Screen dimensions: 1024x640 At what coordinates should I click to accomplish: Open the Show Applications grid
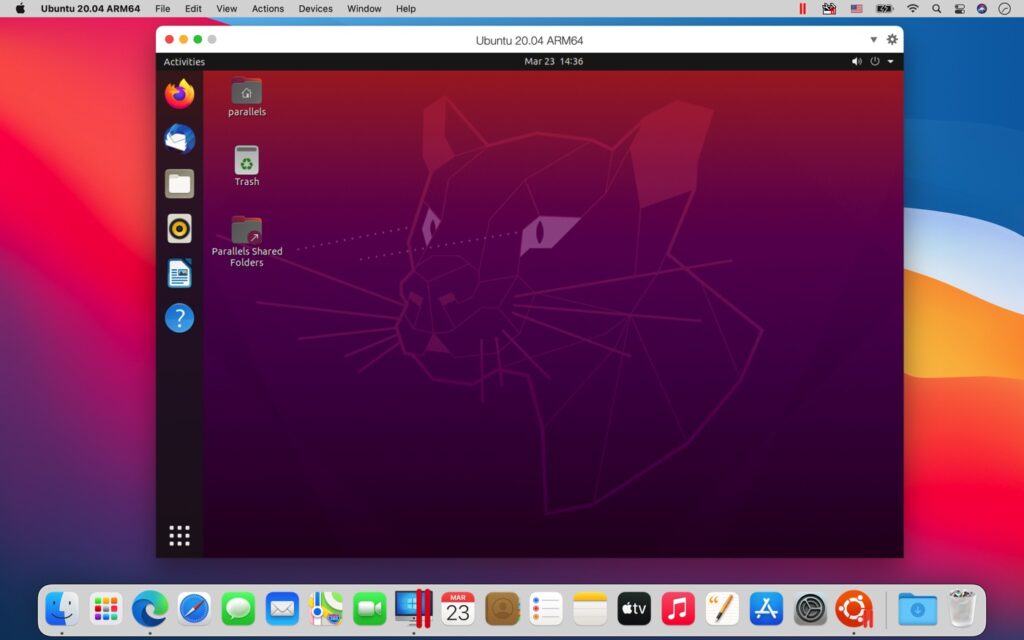tap(179, 535)
